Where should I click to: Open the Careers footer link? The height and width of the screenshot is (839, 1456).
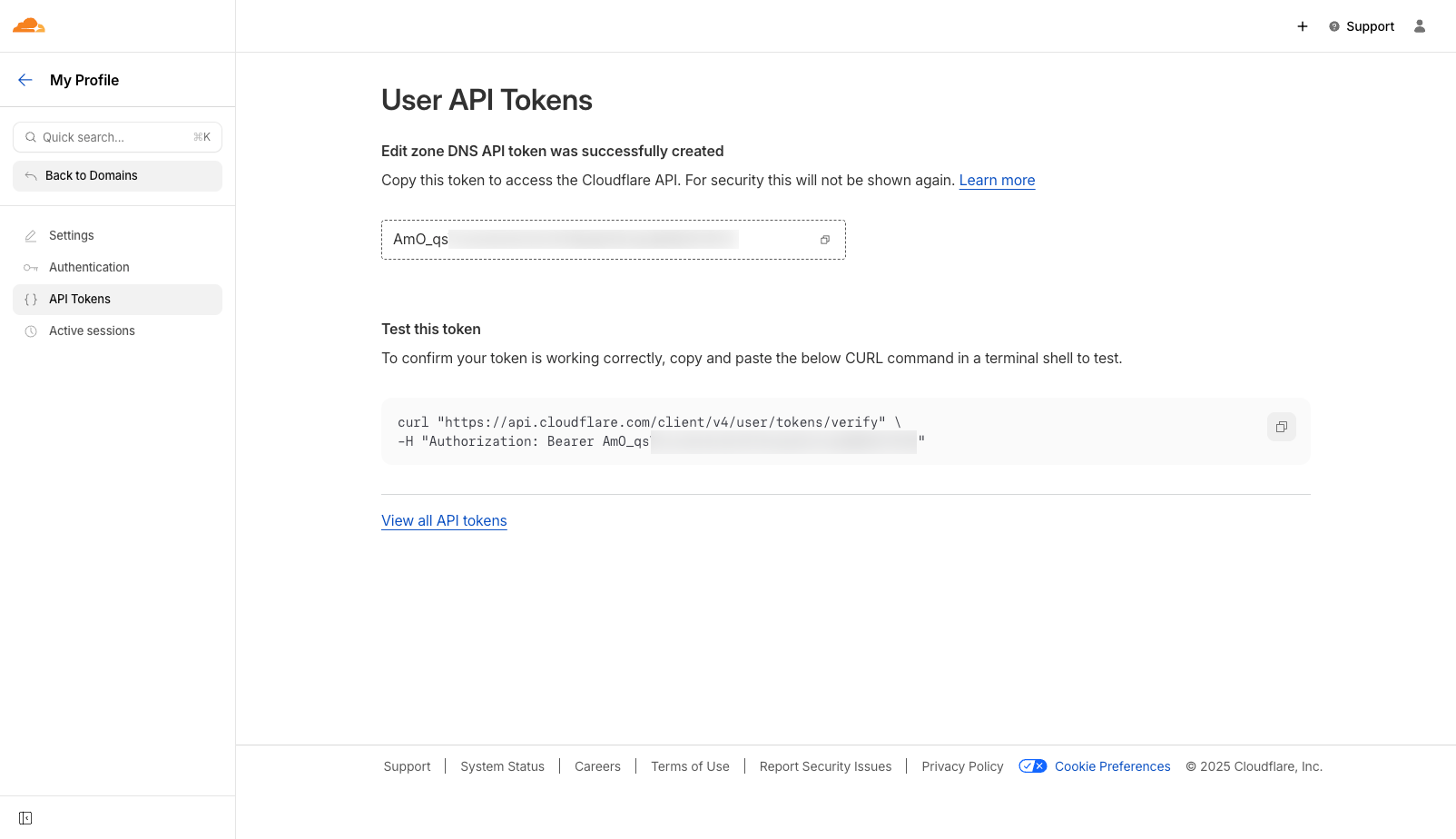coord(597,766)
